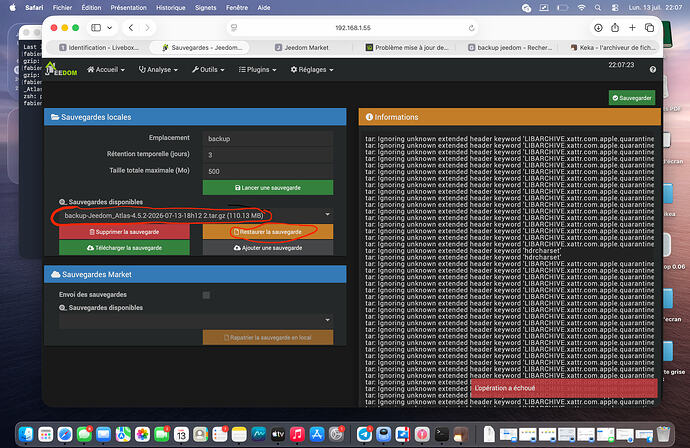Toggle Envoi des sauvegardes checkbox
Viewport: 690px width, 448px height.
206,295
